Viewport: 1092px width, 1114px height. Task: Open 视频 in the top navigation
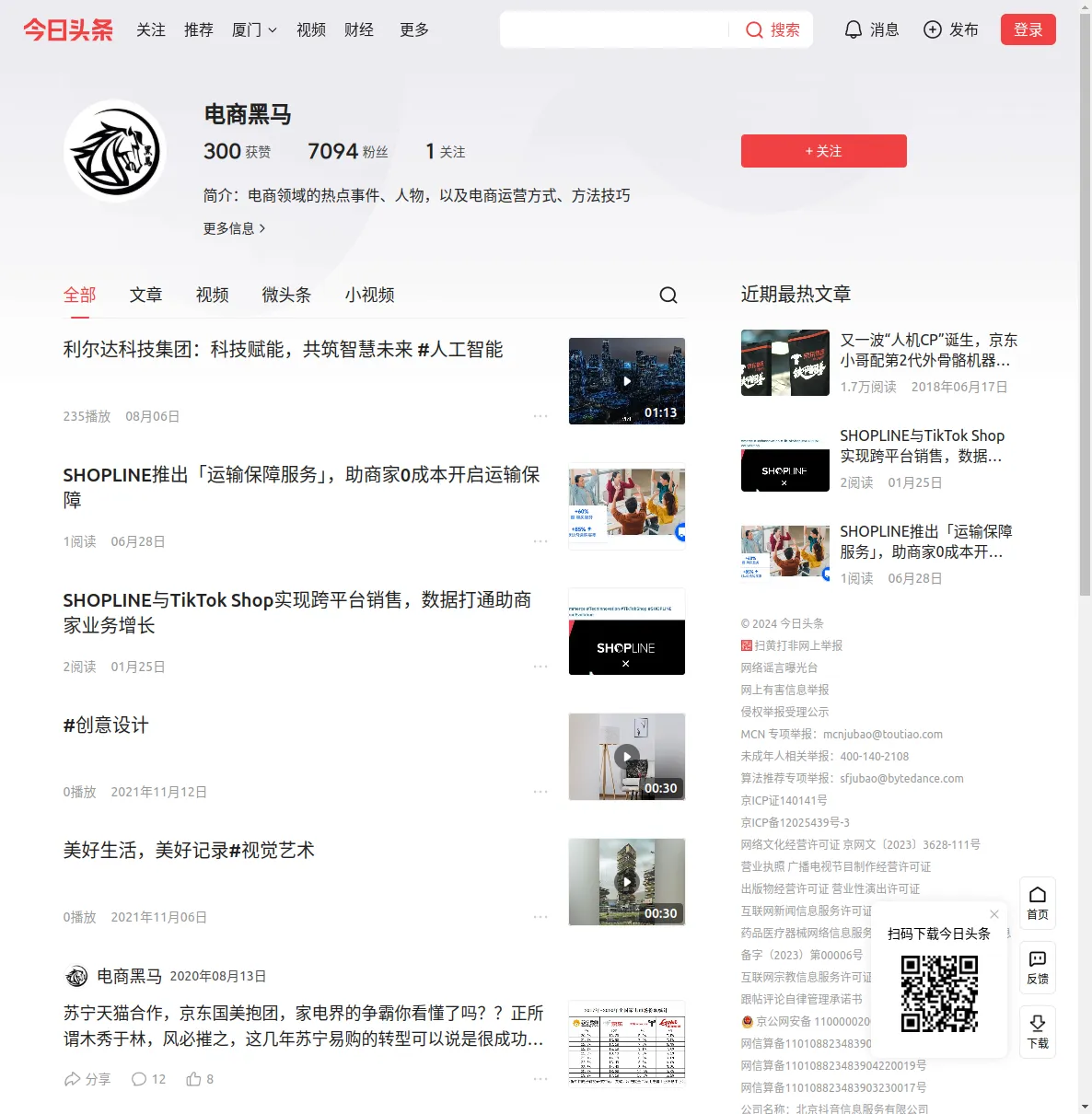click(x=311, y=29)
